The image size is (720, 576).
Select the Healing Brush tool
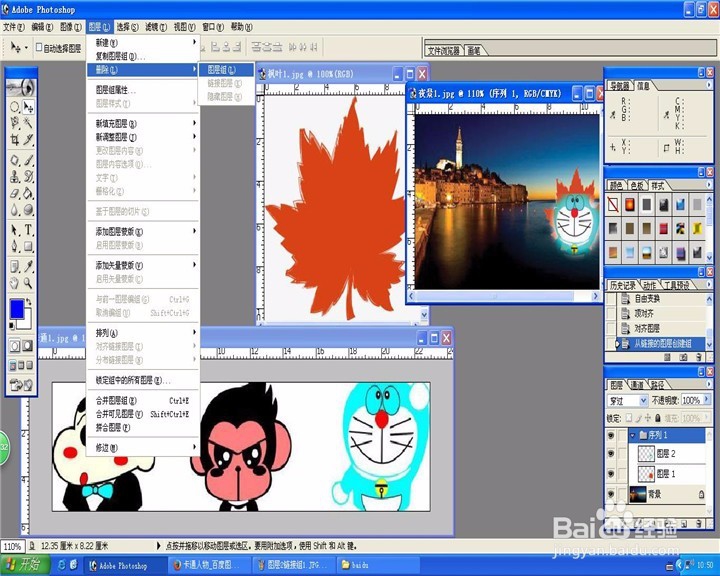coord(15,160)
